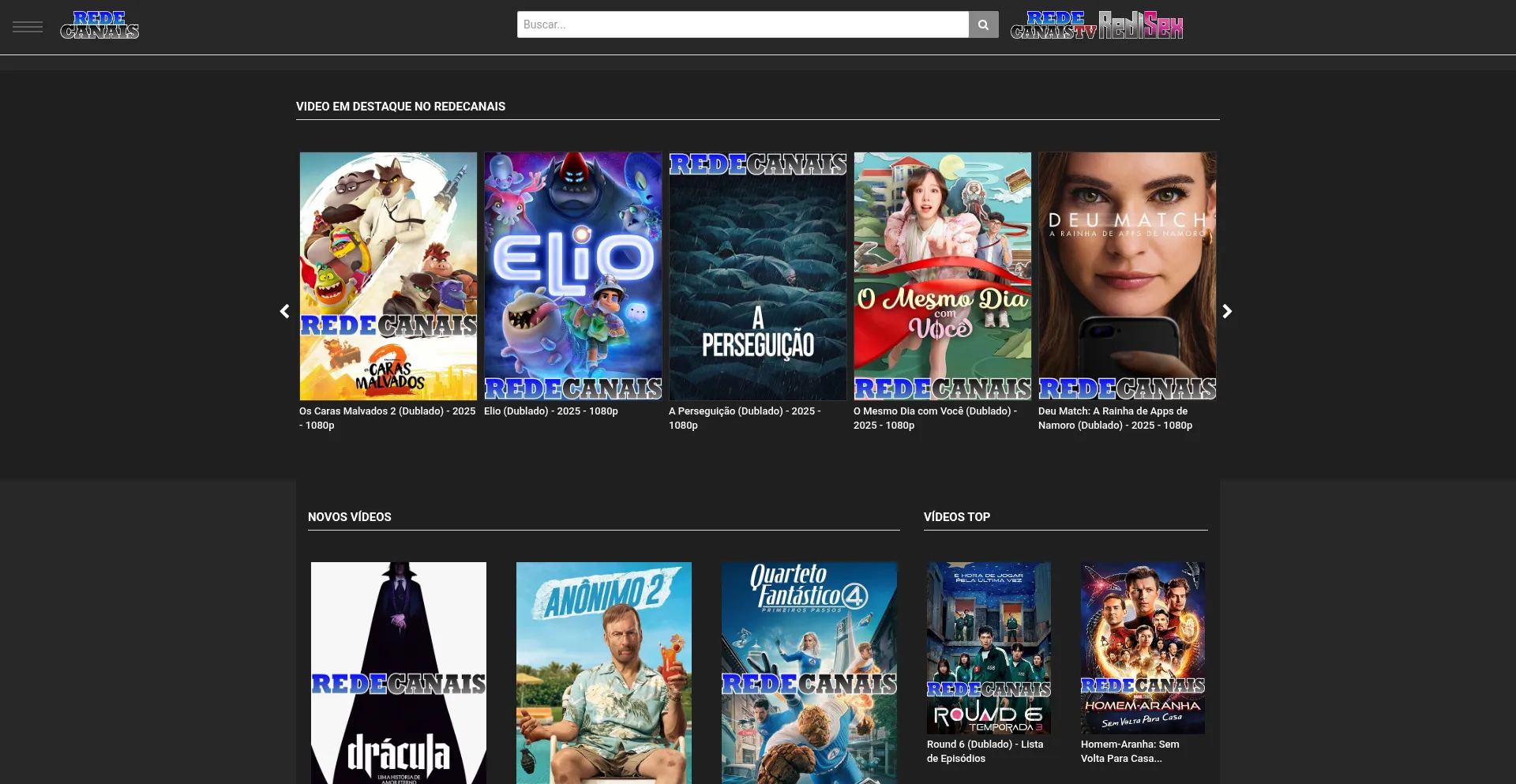1516x784 pixels.
Task: Click Homem-Aranha: Sem Volta Para Casa link
Action: point(1130,751)
